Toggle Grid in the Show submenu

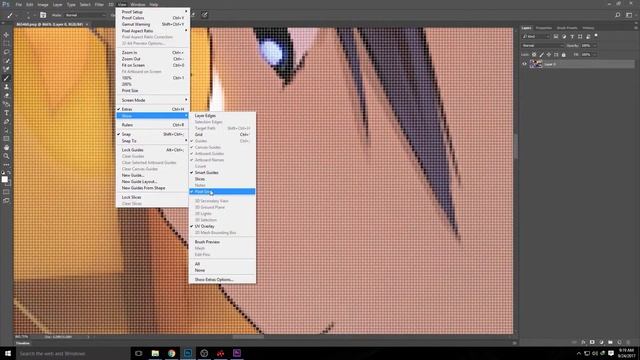click(222, 134)
